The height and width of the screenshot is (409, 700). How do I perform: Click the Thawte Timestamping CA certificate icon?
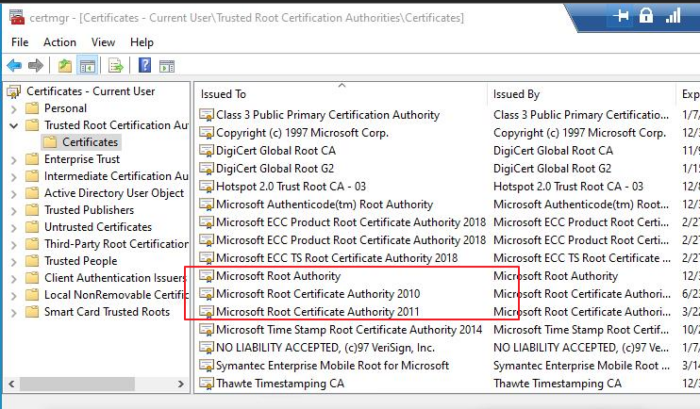click(206, 384)
